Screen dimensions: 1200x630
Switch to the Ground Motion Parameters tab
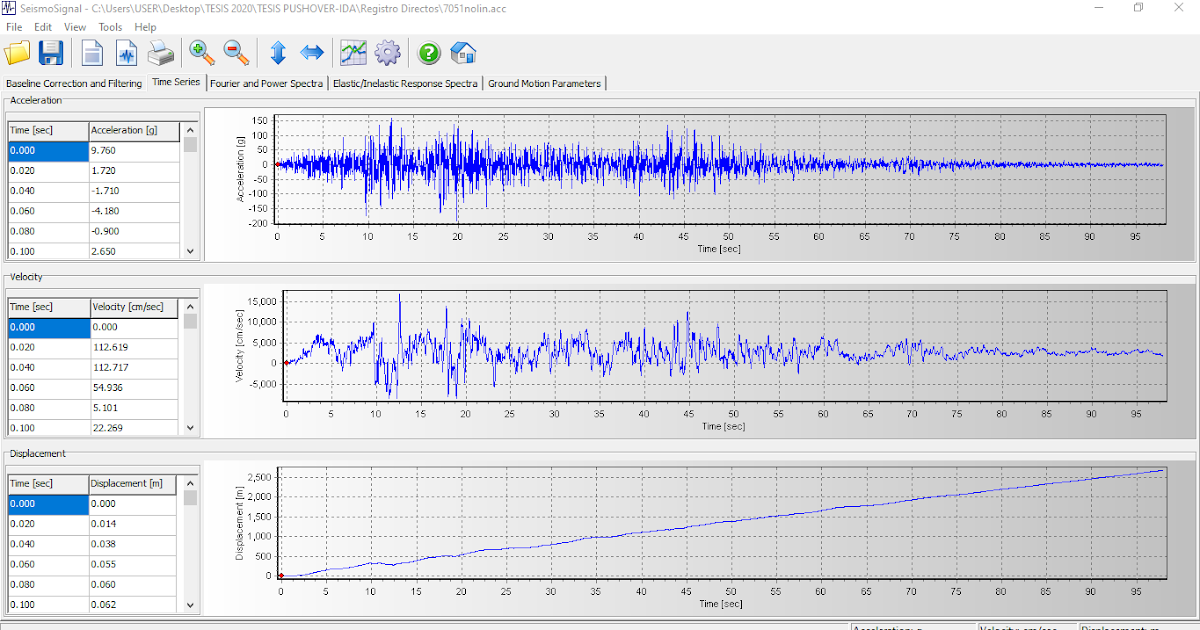[545, 84]
